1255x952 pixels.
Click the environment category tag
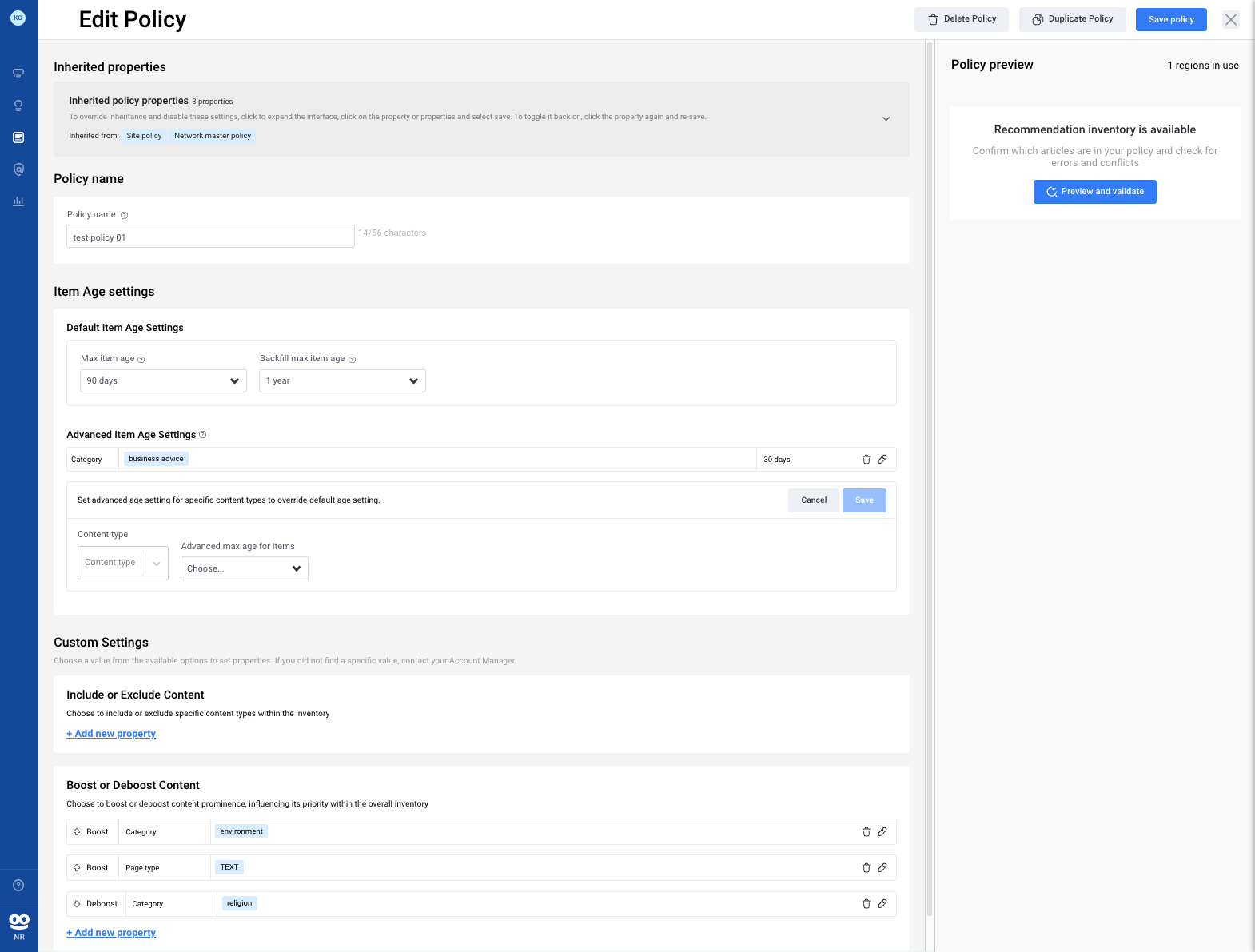(x=241, y=831)
